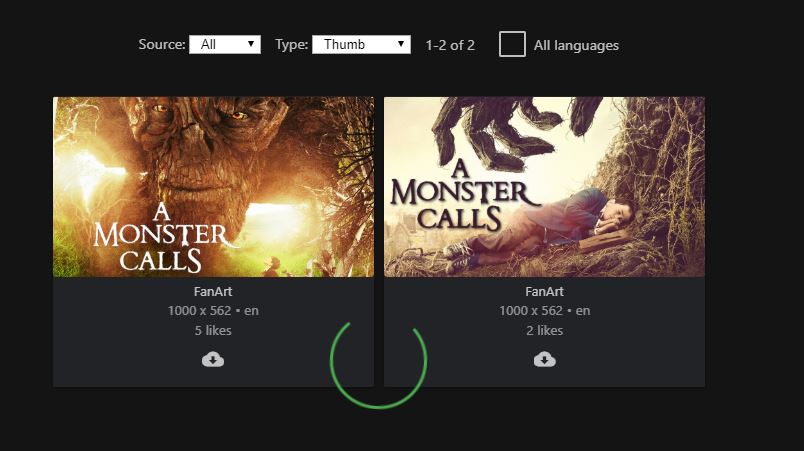Click '1000 x 562 • en' on the 5 likes card
This screenshot has width=804, height=451.
coord(213,311)
